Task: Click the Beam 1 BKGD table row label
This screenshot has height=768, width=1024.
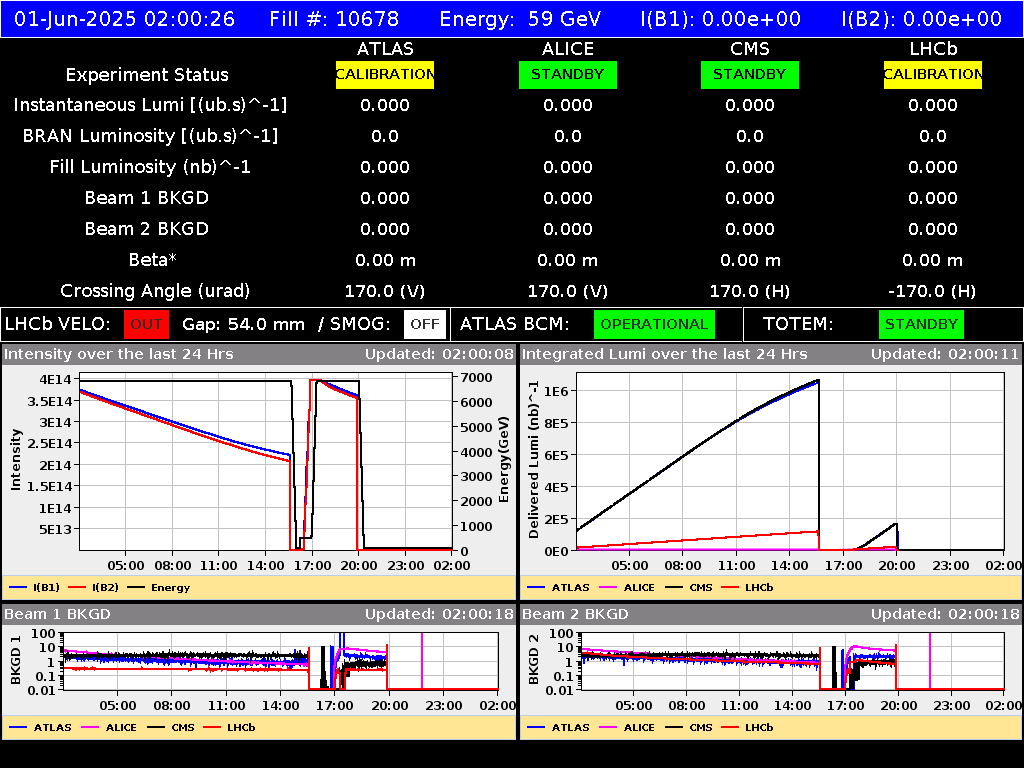Action: pyautogui.click(x=147, y=198)
